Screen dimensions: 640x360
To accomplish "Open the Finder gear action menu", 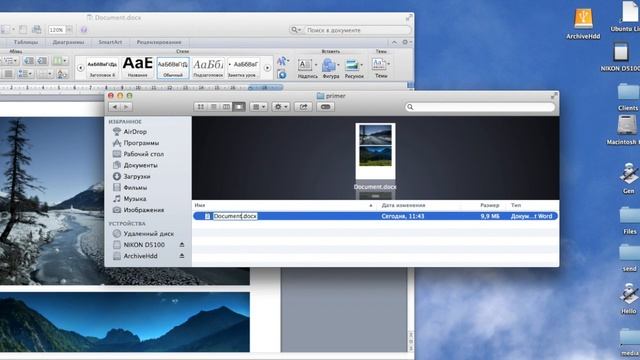I will point(281,107).
